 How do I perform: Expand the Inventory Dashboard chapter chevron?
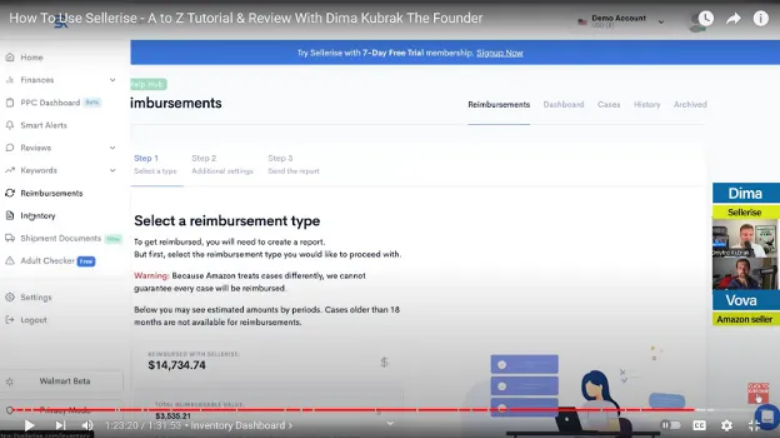point(291,426)
